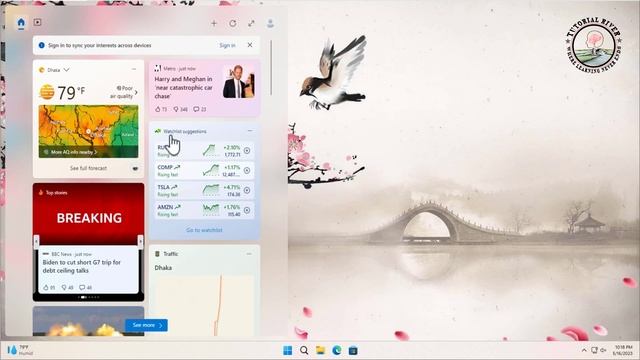Screen dimensions: 640x360
Task: Click More AQ info nearby link
Action: (x=74, y=152)
